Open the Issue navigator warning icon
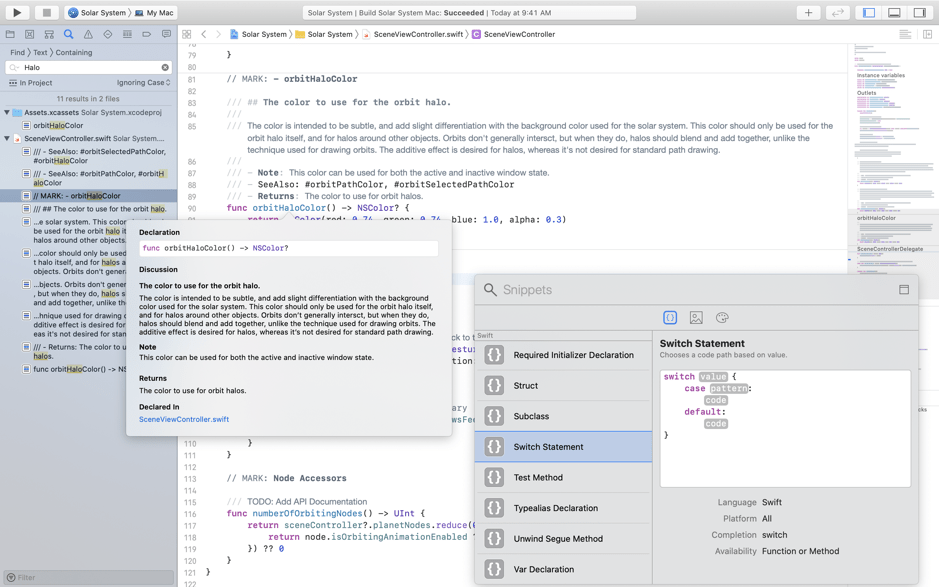Screen dimensions: 939x587 click(x=88, y=33)
